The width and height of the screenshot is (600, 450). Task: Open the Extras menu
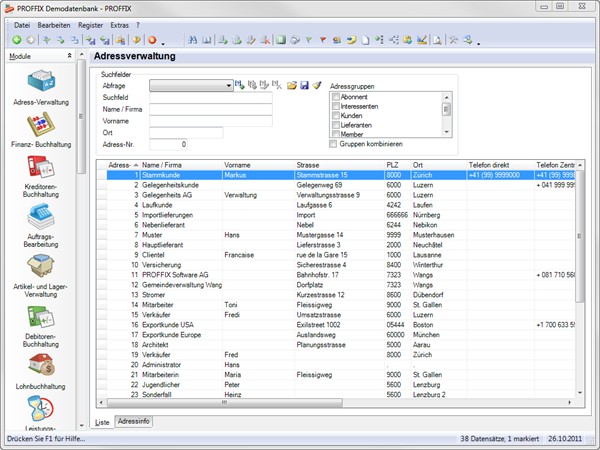click(119, 25)
